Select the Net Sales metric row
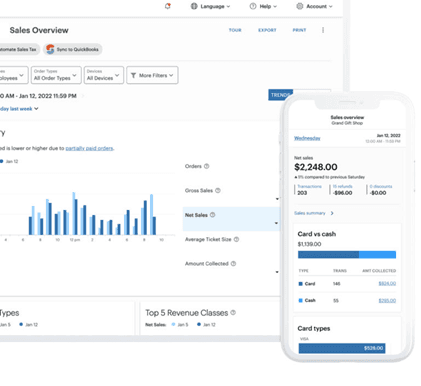 [x=231, y=219]
